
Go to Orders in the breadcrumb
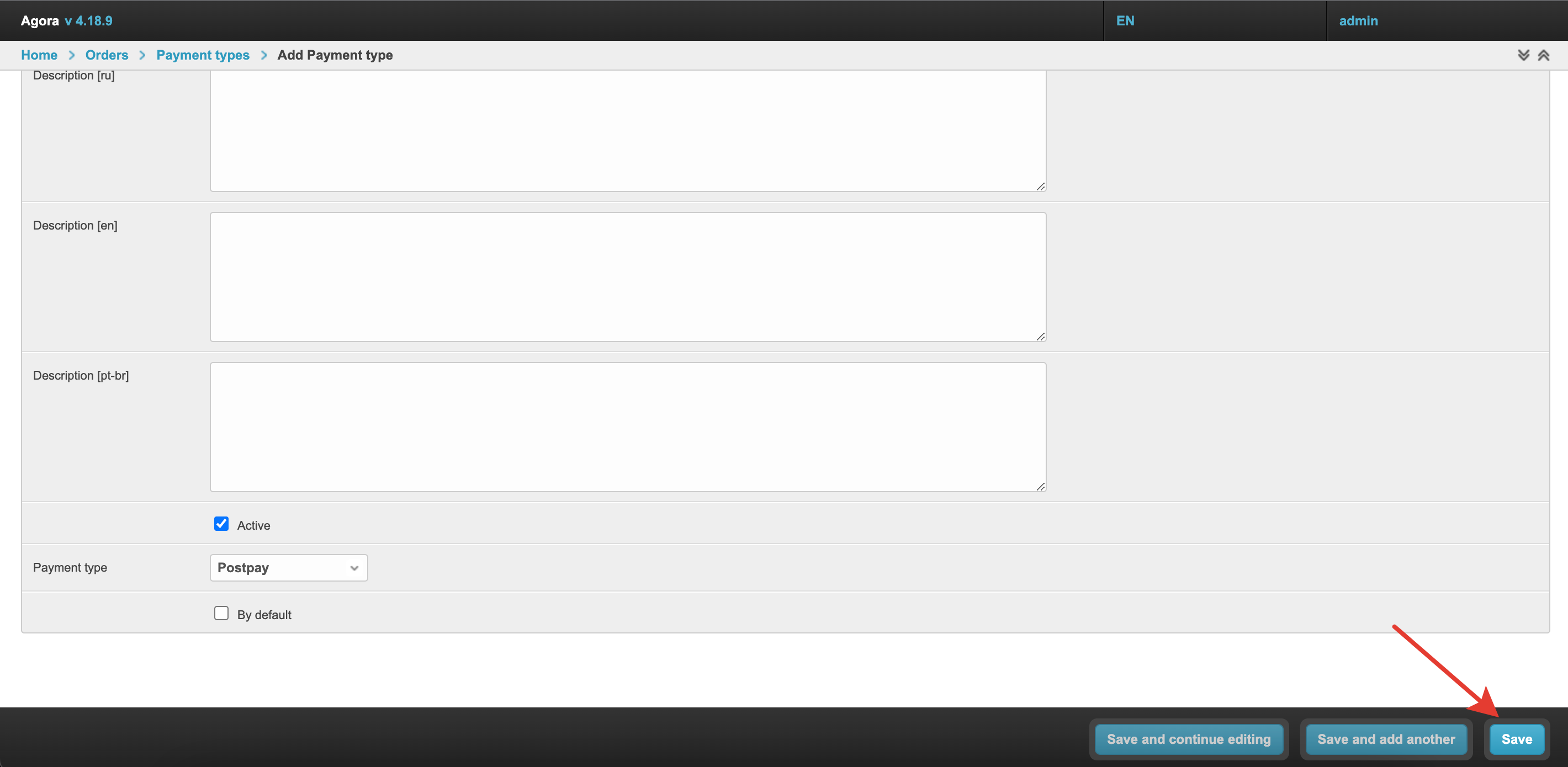click(107, 55)
